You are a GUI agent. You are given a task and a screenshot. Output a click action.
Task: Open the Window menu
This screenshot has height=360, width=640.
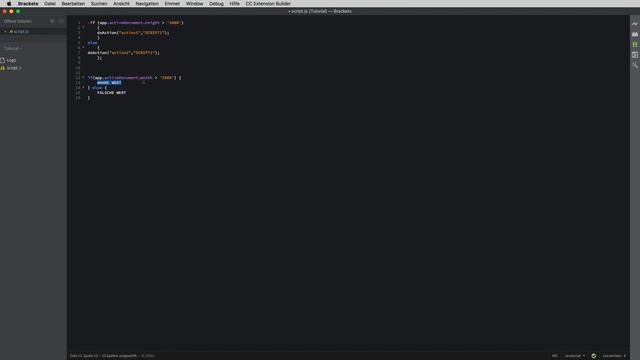(x=194, y=4)
